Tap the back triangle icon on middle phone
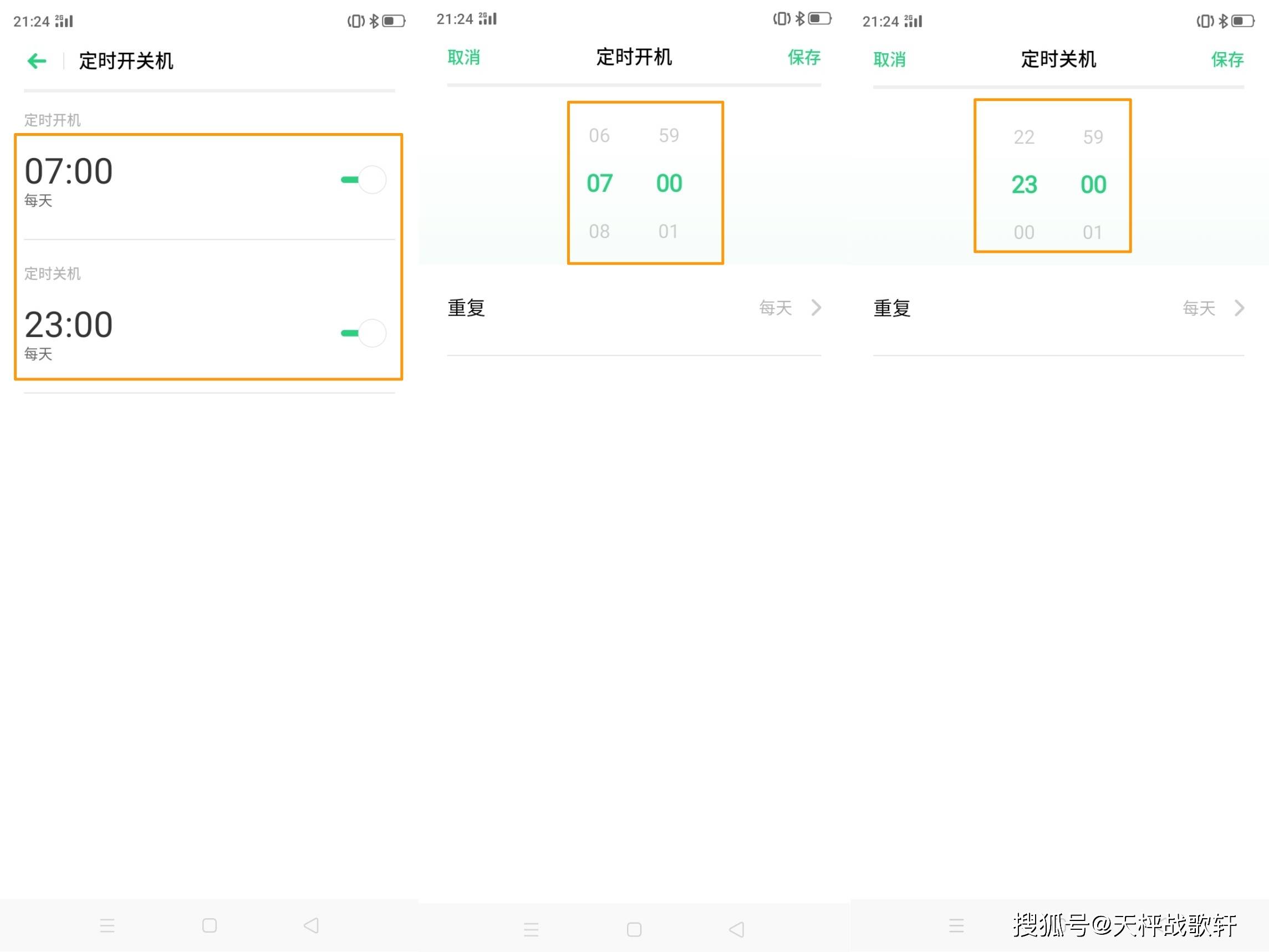Viewport: 1269px width, 952px height. [737, 930]
